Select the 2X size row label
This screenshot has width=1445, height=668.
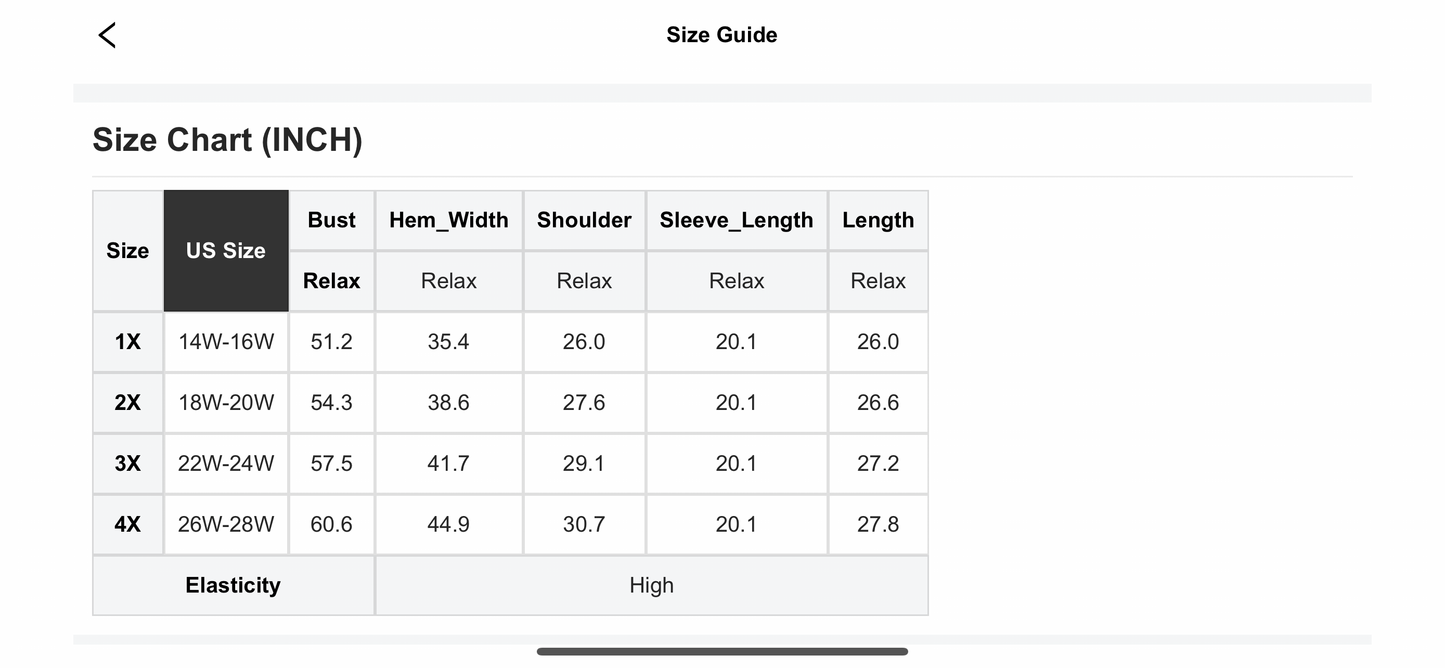coord(128,403)
